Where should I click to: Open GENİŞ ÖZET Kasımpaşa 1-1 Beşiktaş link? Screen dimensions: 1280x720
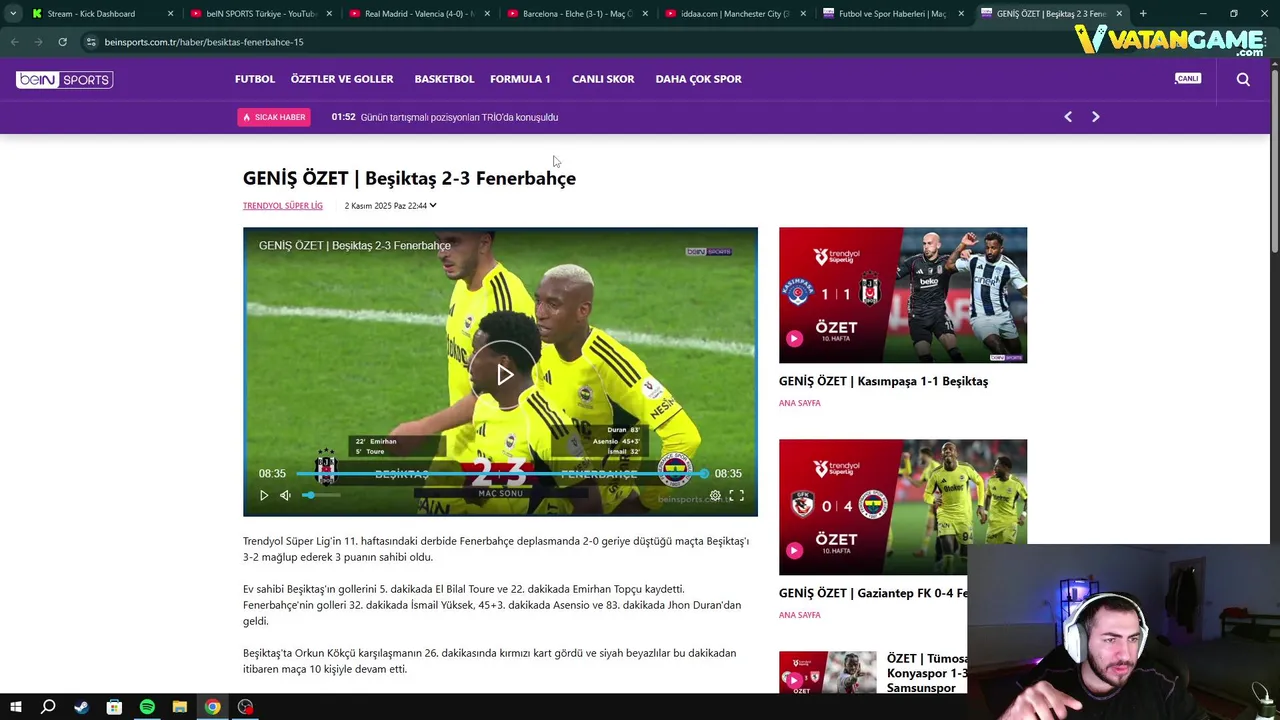883,381
